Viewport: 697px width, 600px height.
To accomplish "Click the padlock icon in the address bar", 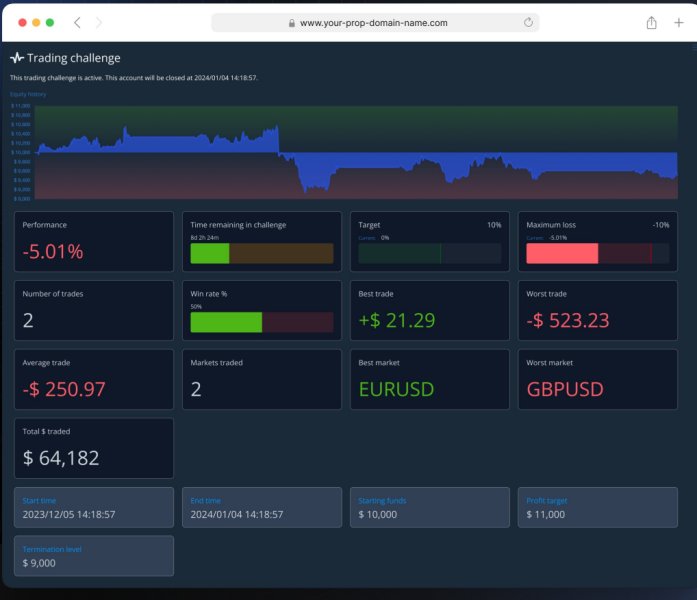I will click(292, 22).
